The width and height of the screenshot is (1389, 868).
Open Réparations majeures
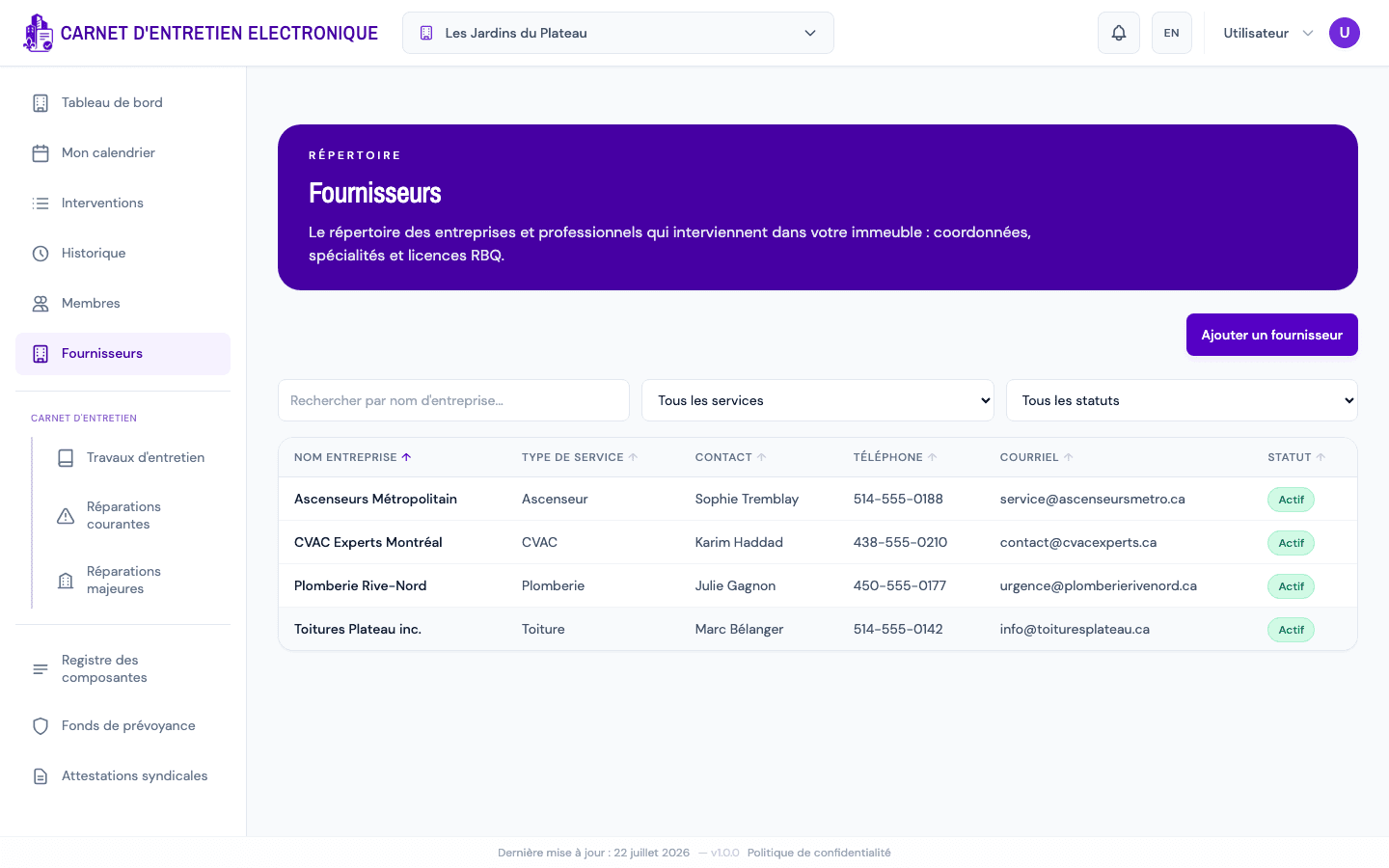(135, 581)
